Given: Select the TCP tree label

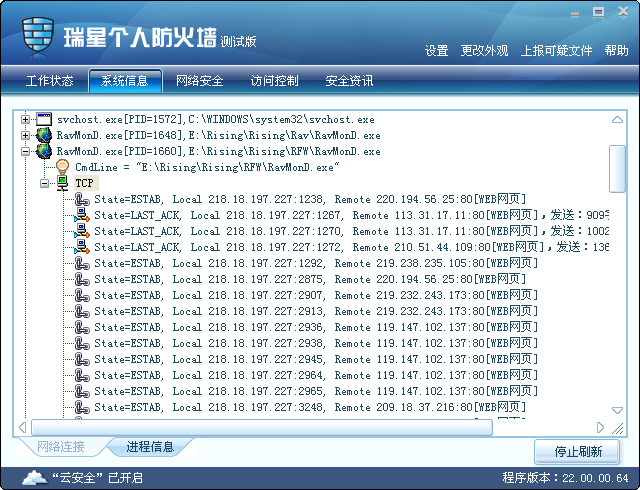Looking at the screenshot, I should (x=84, y=183).
